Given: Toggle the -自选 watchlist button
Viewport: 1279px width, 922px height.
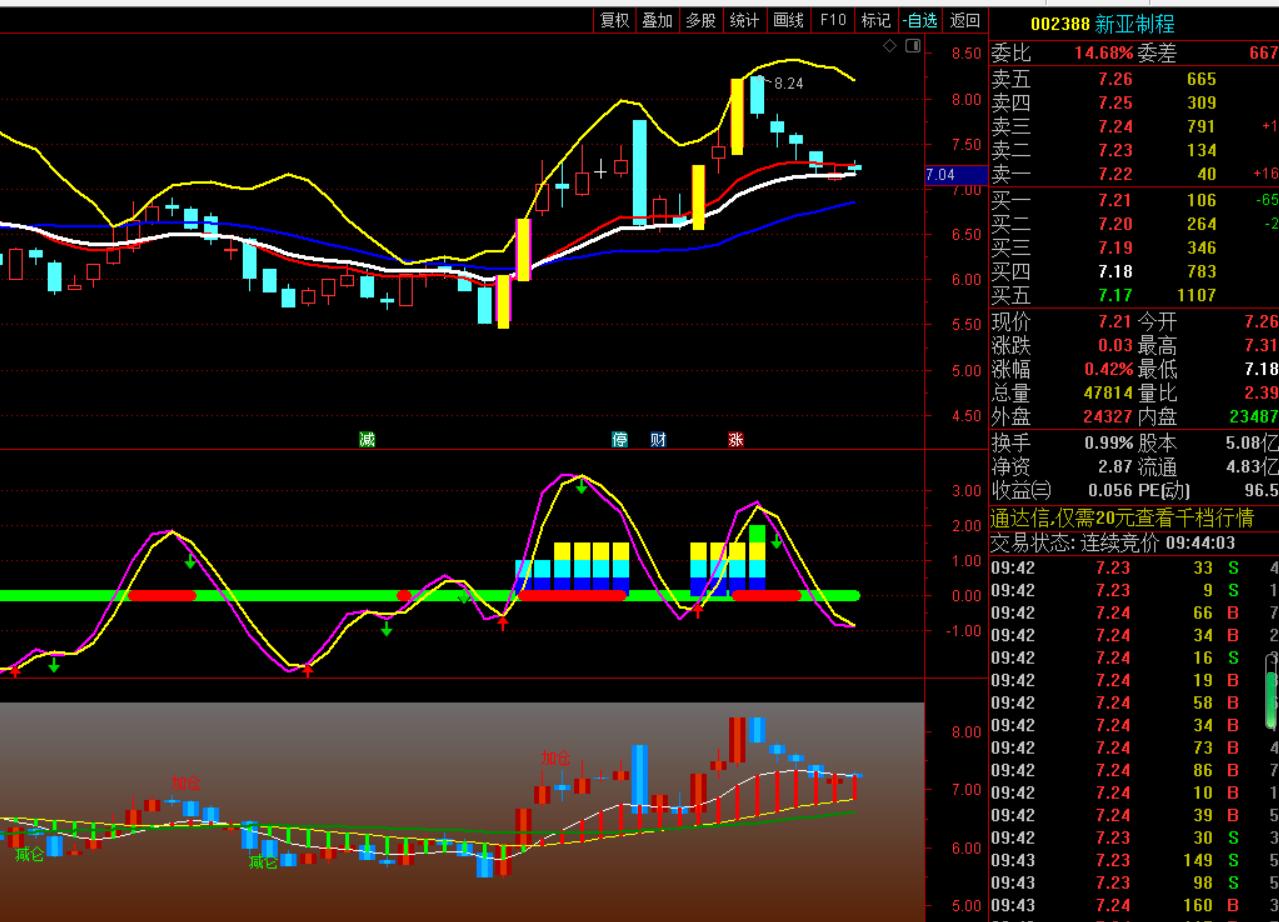Looking at the screenshot, I should click(x=920, y=20).
